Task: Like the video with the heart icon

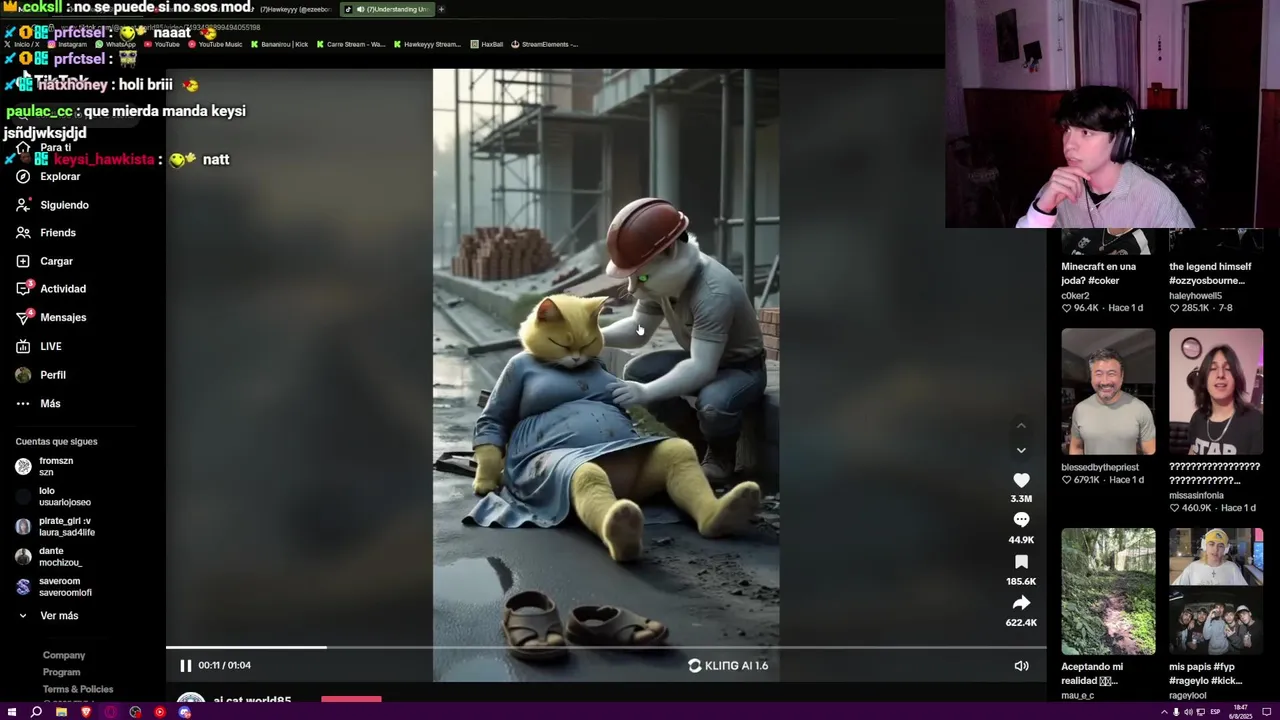Action: coord(1021,480)
